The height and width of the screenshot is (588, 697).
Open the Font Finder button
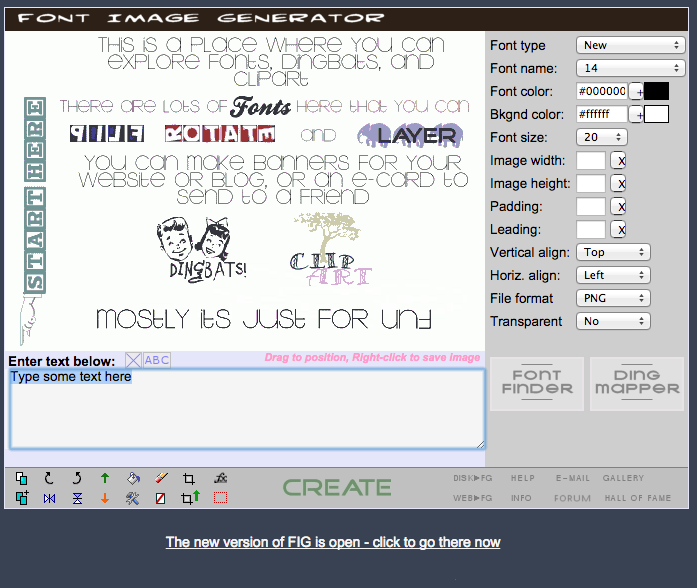pos(537,384)
